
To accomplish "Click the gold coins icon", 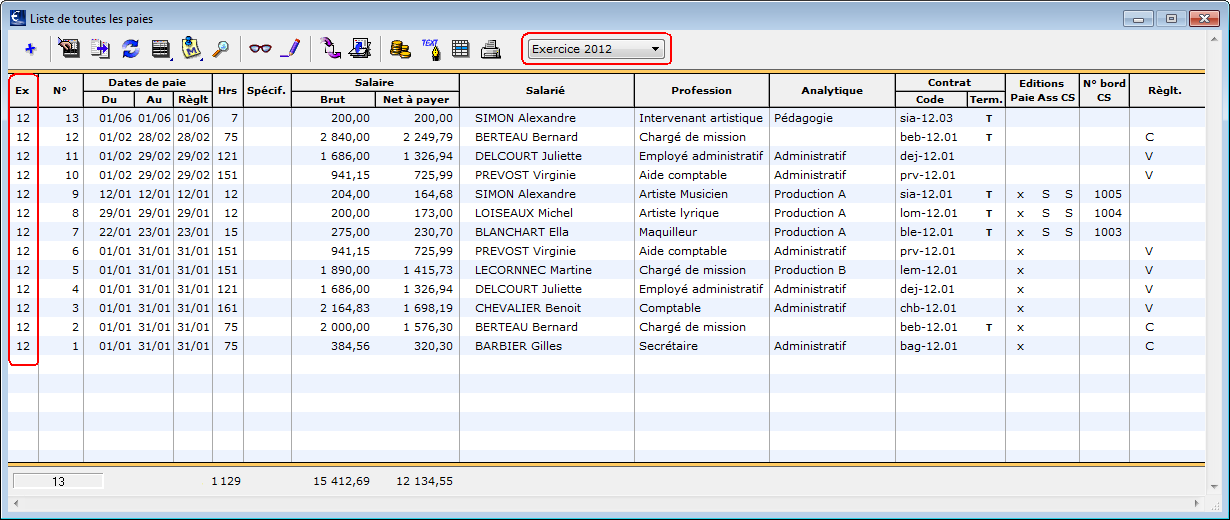I will [400, 48].
